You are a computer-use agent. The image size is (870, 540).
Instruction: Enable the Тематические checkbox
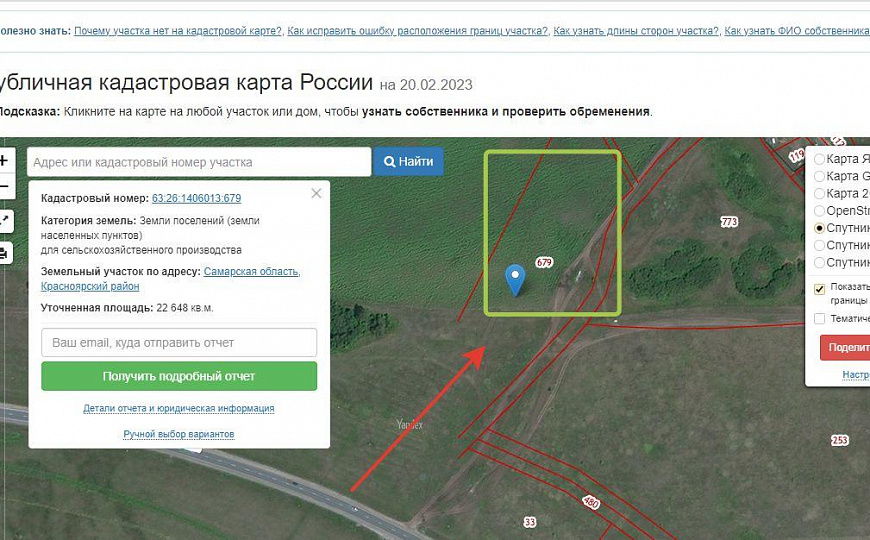[x=820, y=319]
